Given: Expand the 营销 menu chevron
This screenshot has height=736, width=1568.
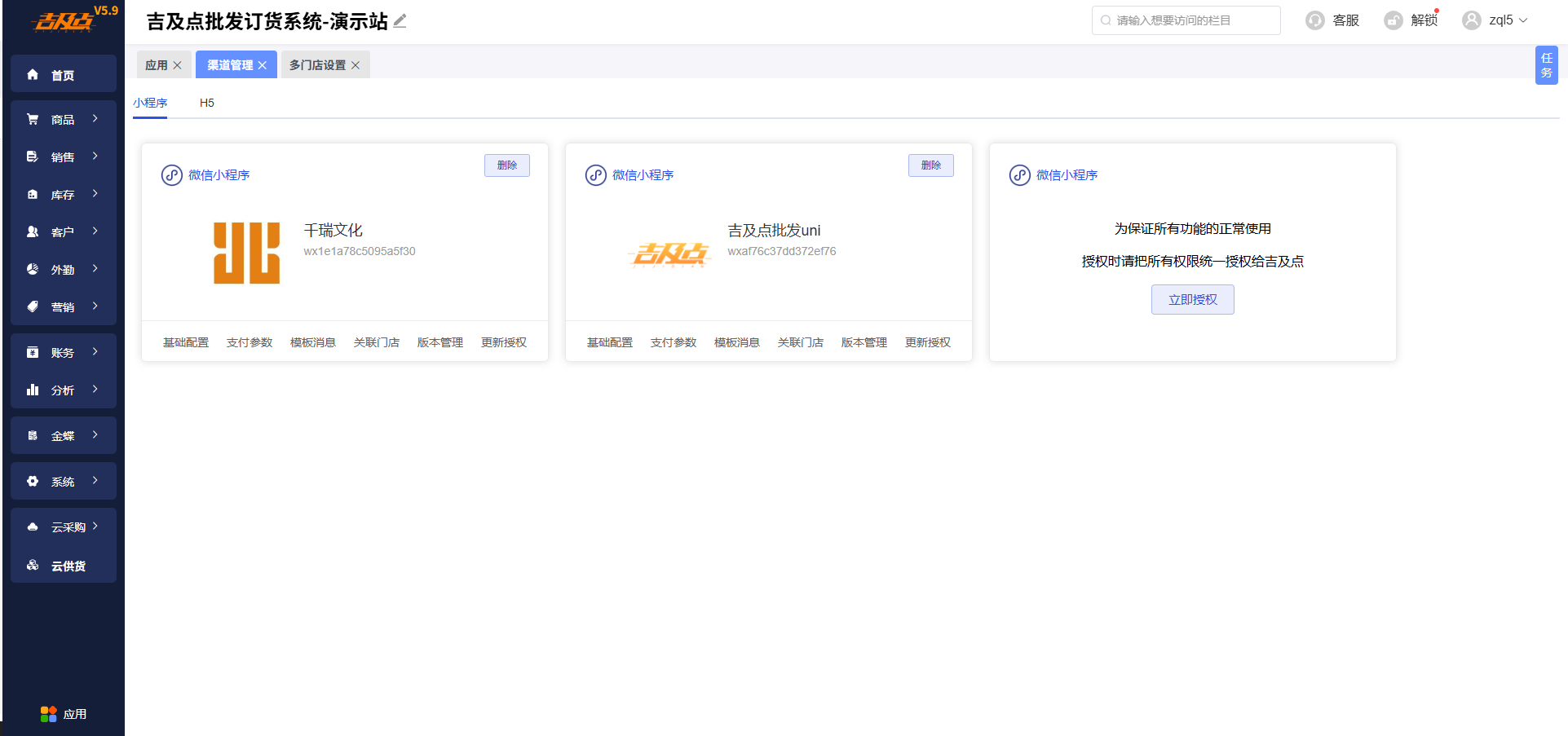Looking at the screenshot, I should coord(95,306).
